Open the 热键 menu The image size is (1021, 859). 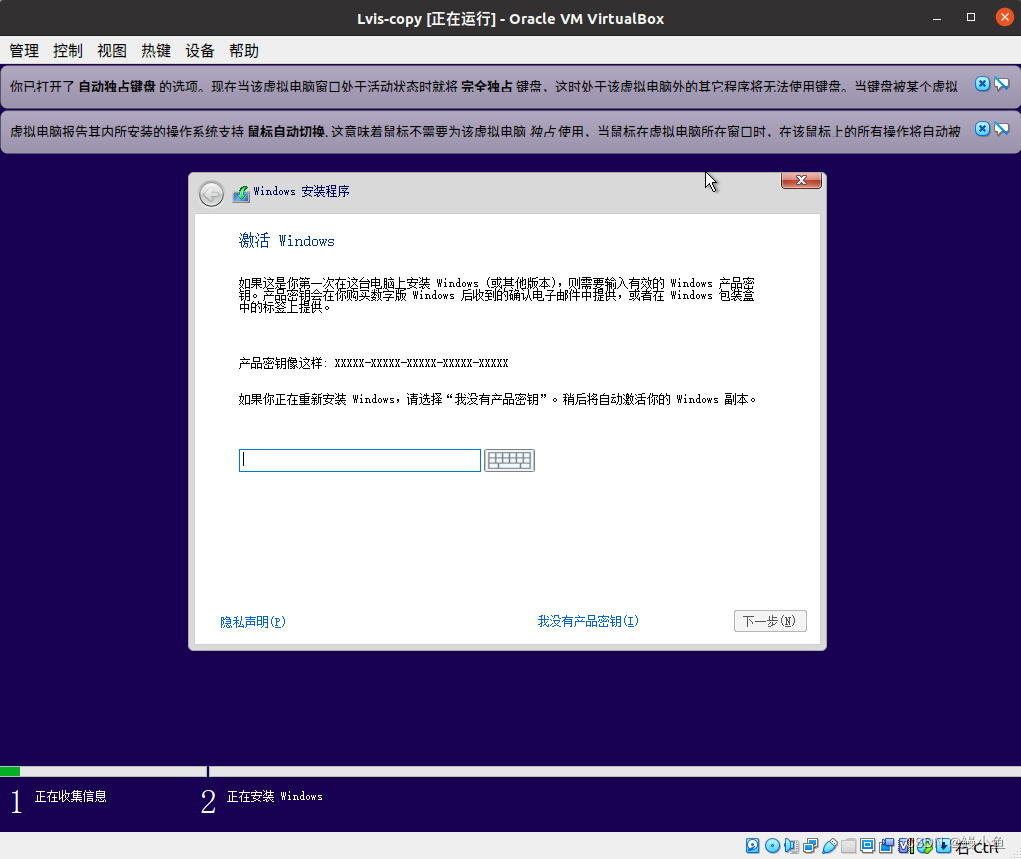pos(155,50)
